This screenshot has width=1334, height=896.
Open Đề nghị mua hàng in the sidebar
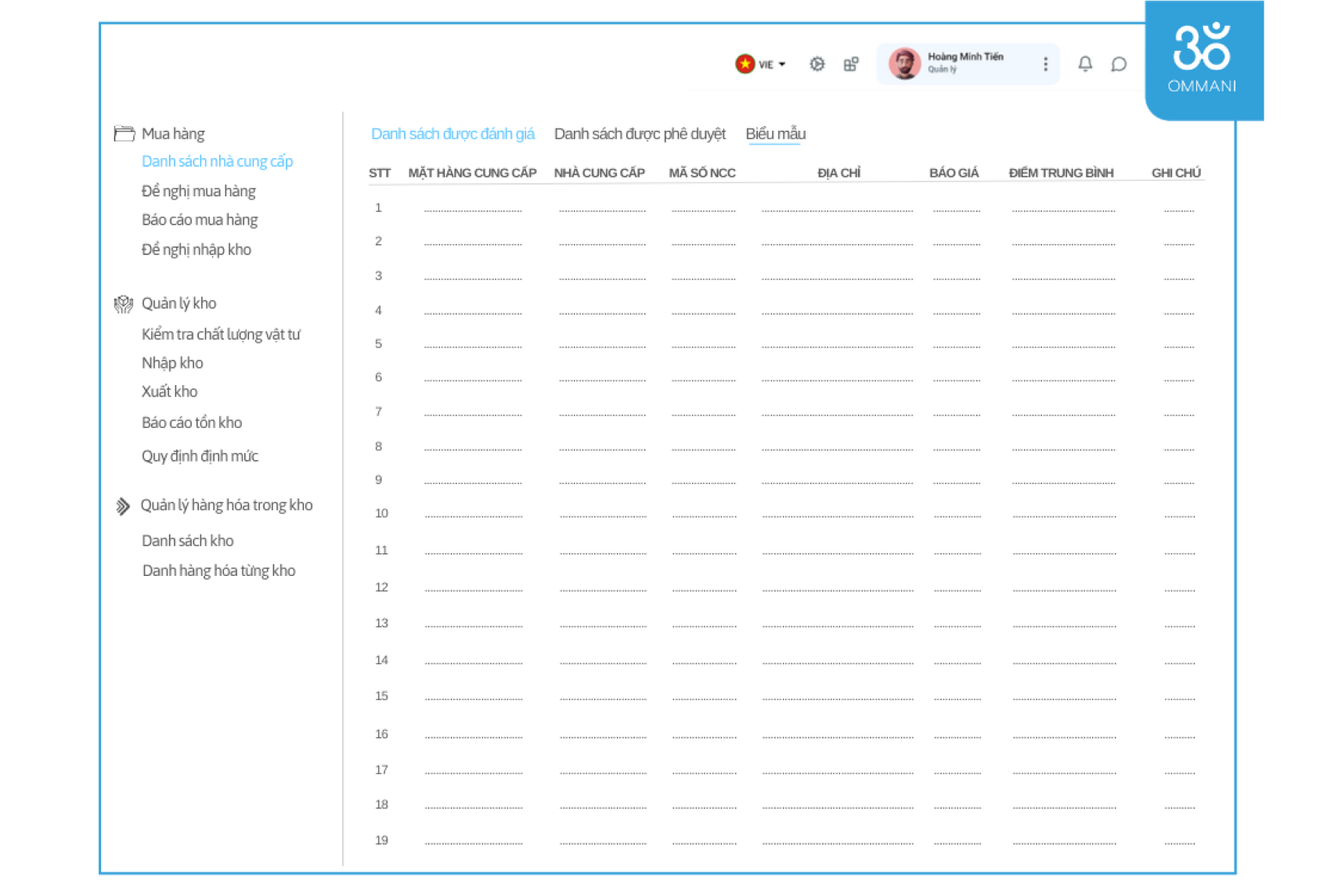click(199, 191)
